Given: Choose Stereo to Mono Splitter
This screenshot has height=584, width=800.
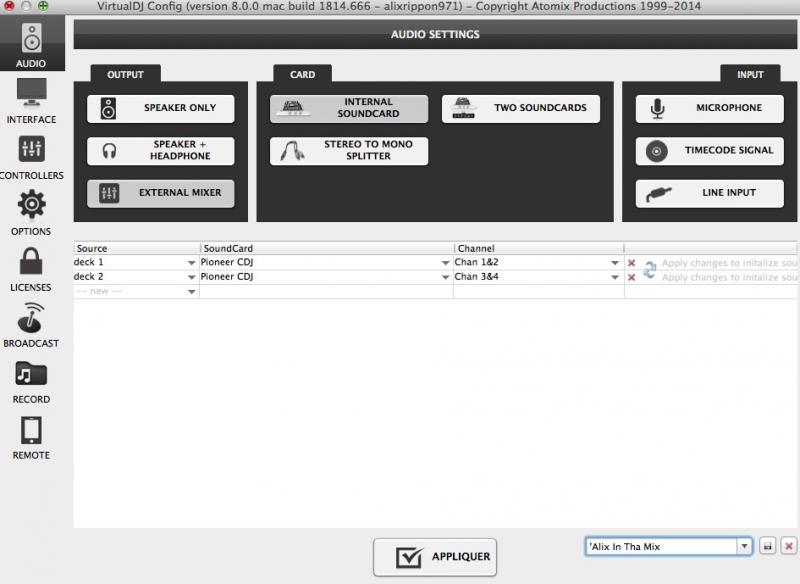Looking at the screenshot, I should click(349, 150).
